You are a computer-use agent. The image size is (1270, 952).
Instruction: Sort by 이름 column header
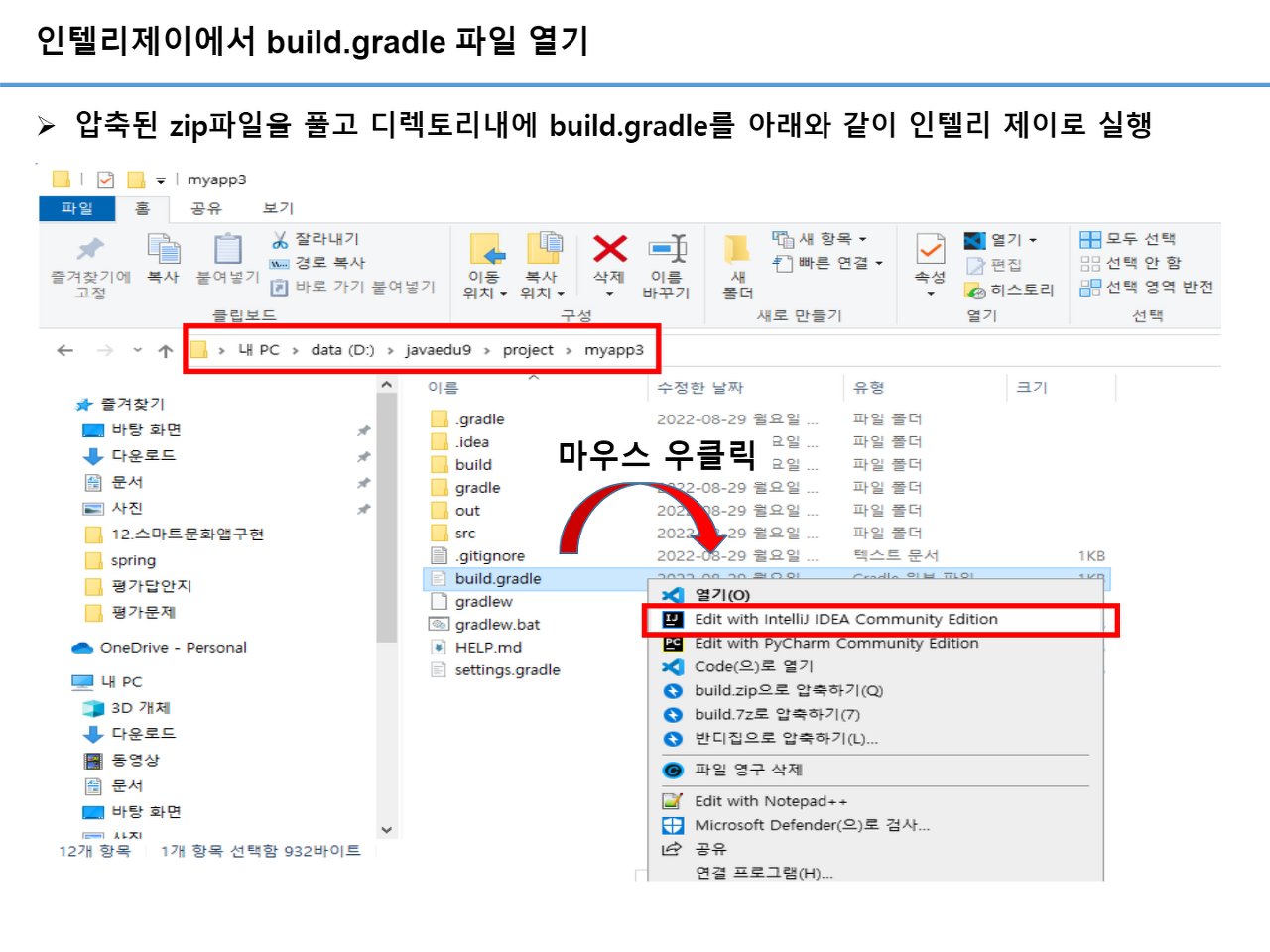click(x=444, y=388)
